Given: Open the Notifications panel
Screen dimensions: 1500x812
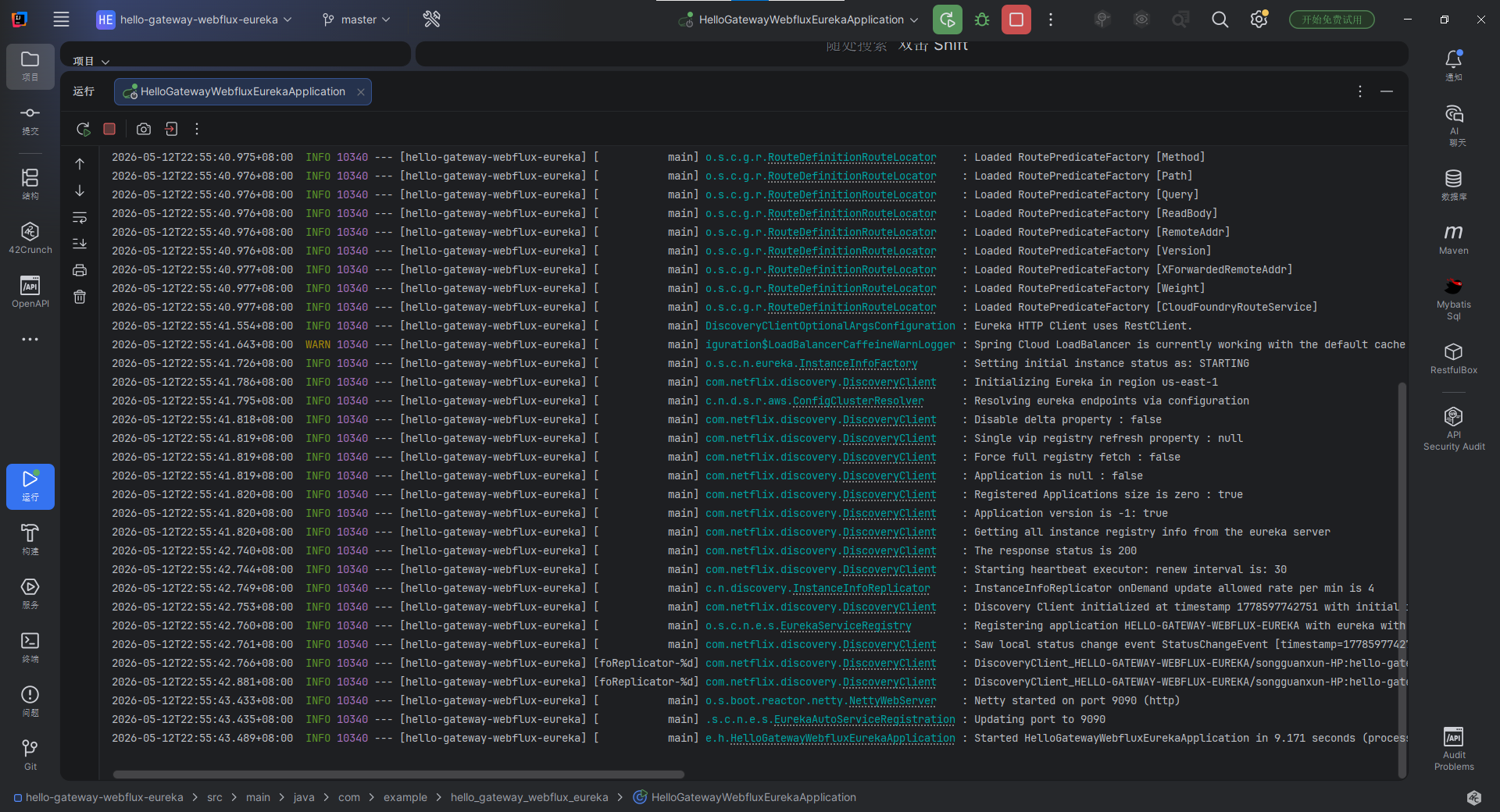Looking at the screenshot, I should click(1454, 66).
